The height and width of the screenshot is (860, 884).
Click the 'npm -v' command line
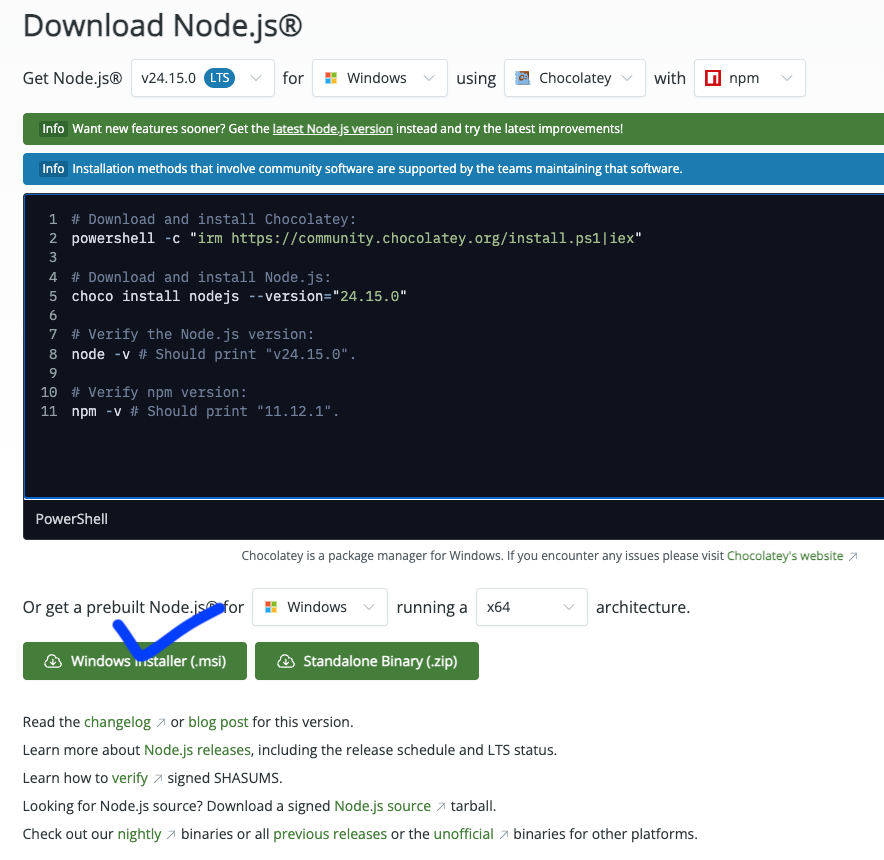205,412
